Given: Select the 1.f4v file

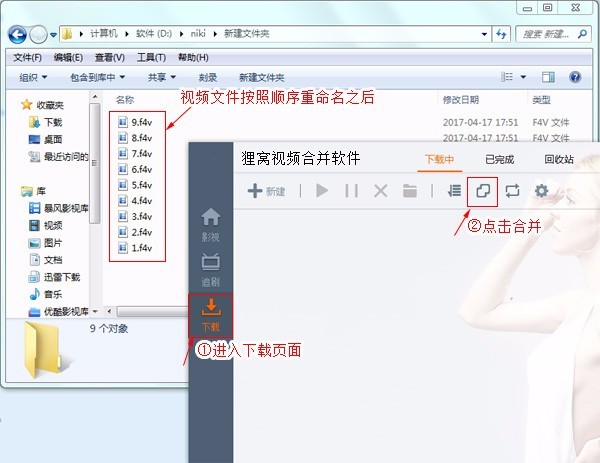Looking at the screenshot, I should [x=135, y=248].
